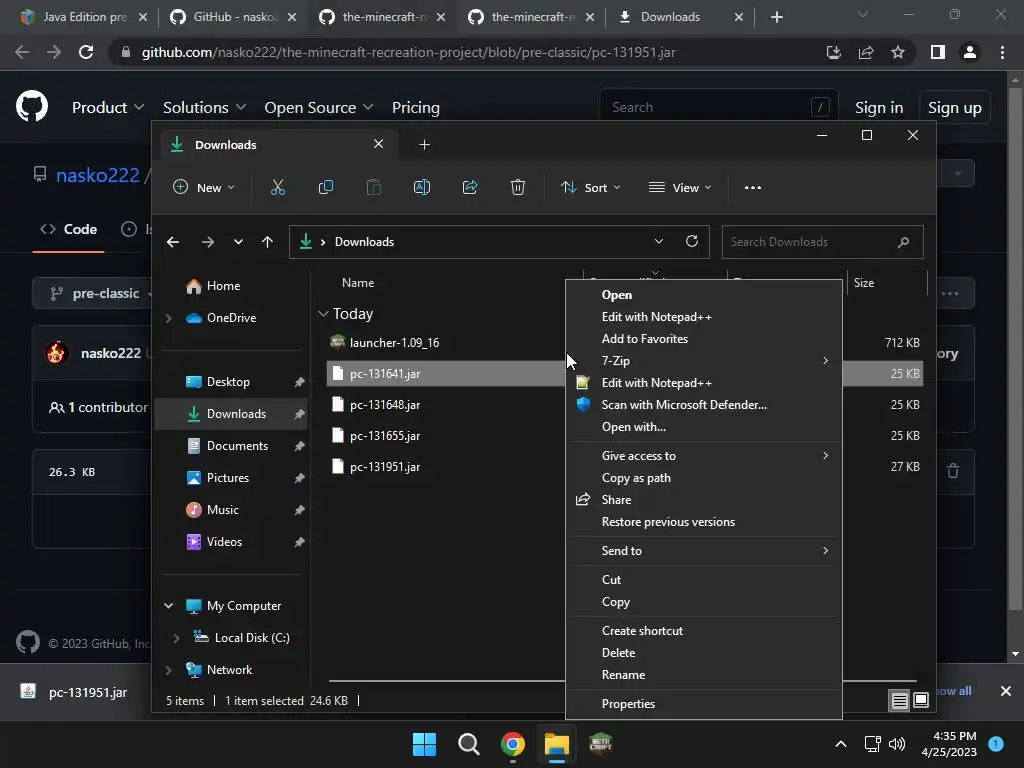This screenshot has width=1024, height=768.
Task: Close the Chrome downloads shelf
Action: pos(1006,691)
